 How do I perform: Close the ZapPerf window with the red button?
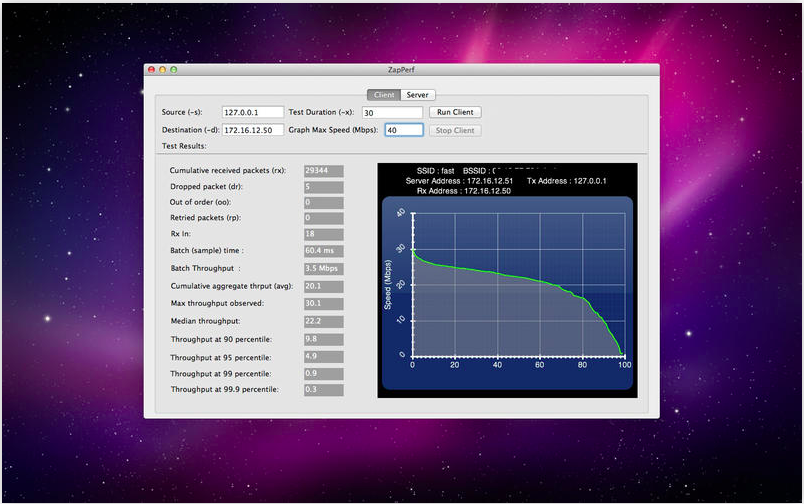point(151,70)
